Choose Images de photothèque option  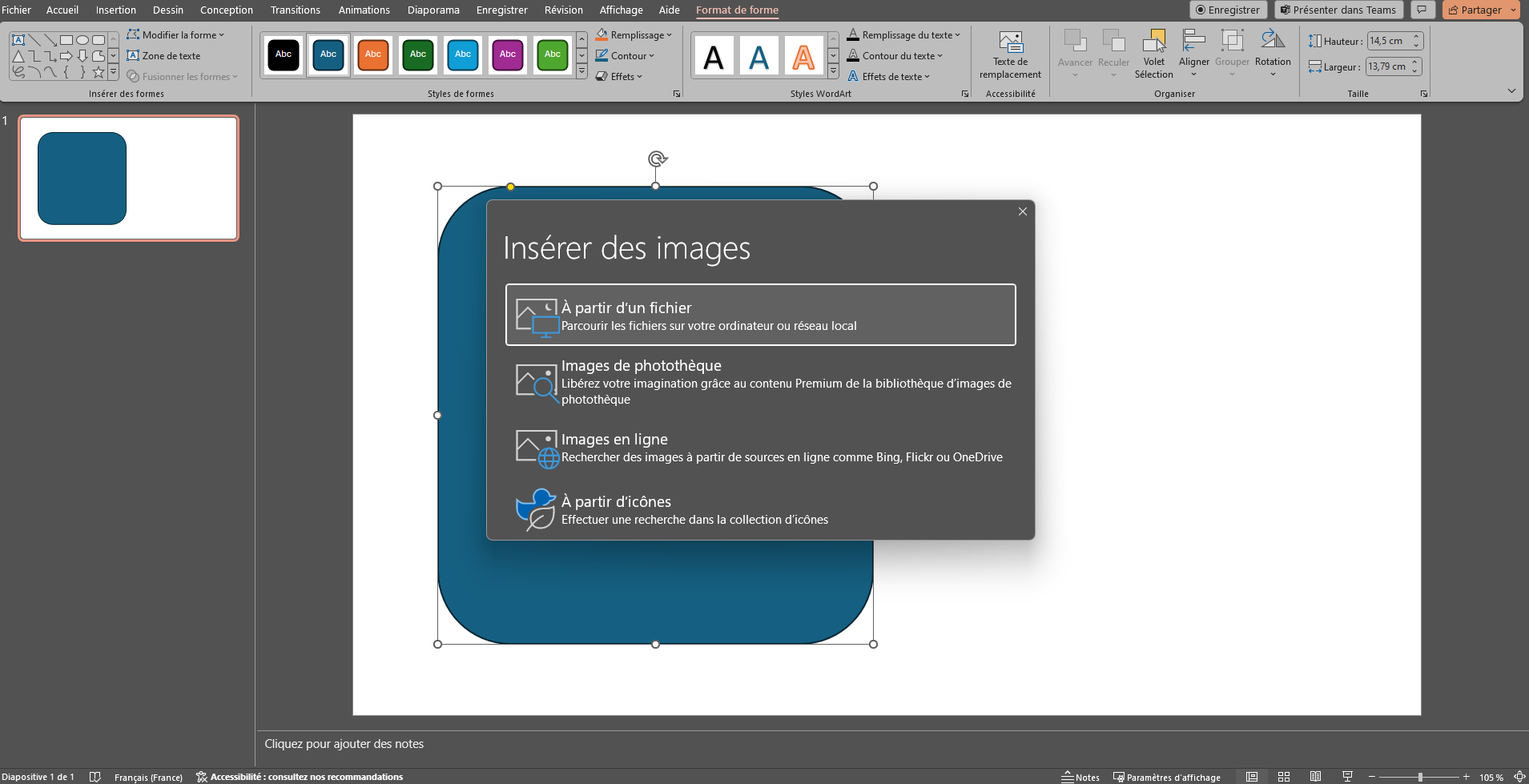point(761,382)
